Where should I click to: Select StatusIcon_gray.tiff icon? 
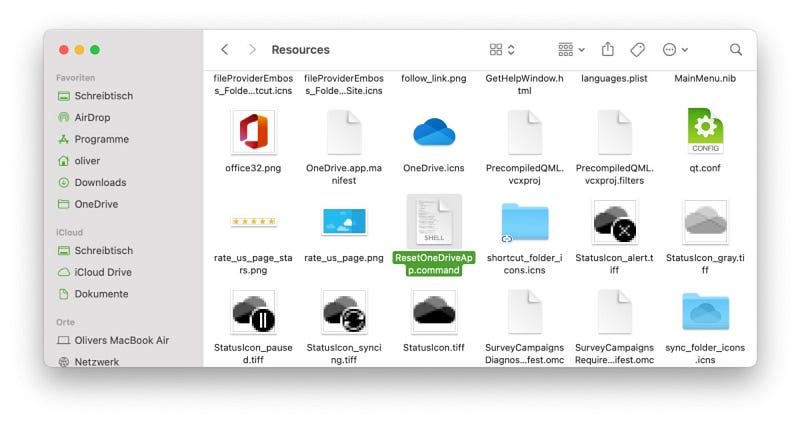[x=705, y=222]
